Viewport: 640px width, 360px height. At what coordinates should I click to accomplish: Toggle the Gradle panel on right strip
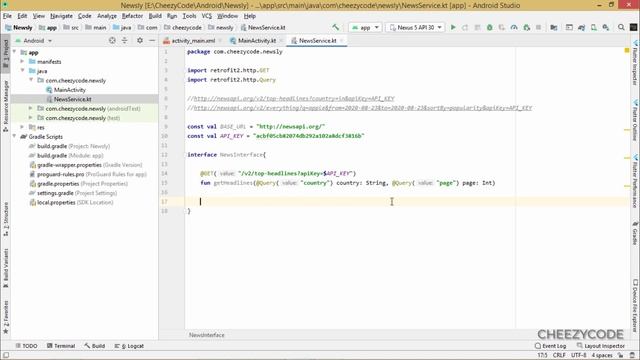click(635, 233)
